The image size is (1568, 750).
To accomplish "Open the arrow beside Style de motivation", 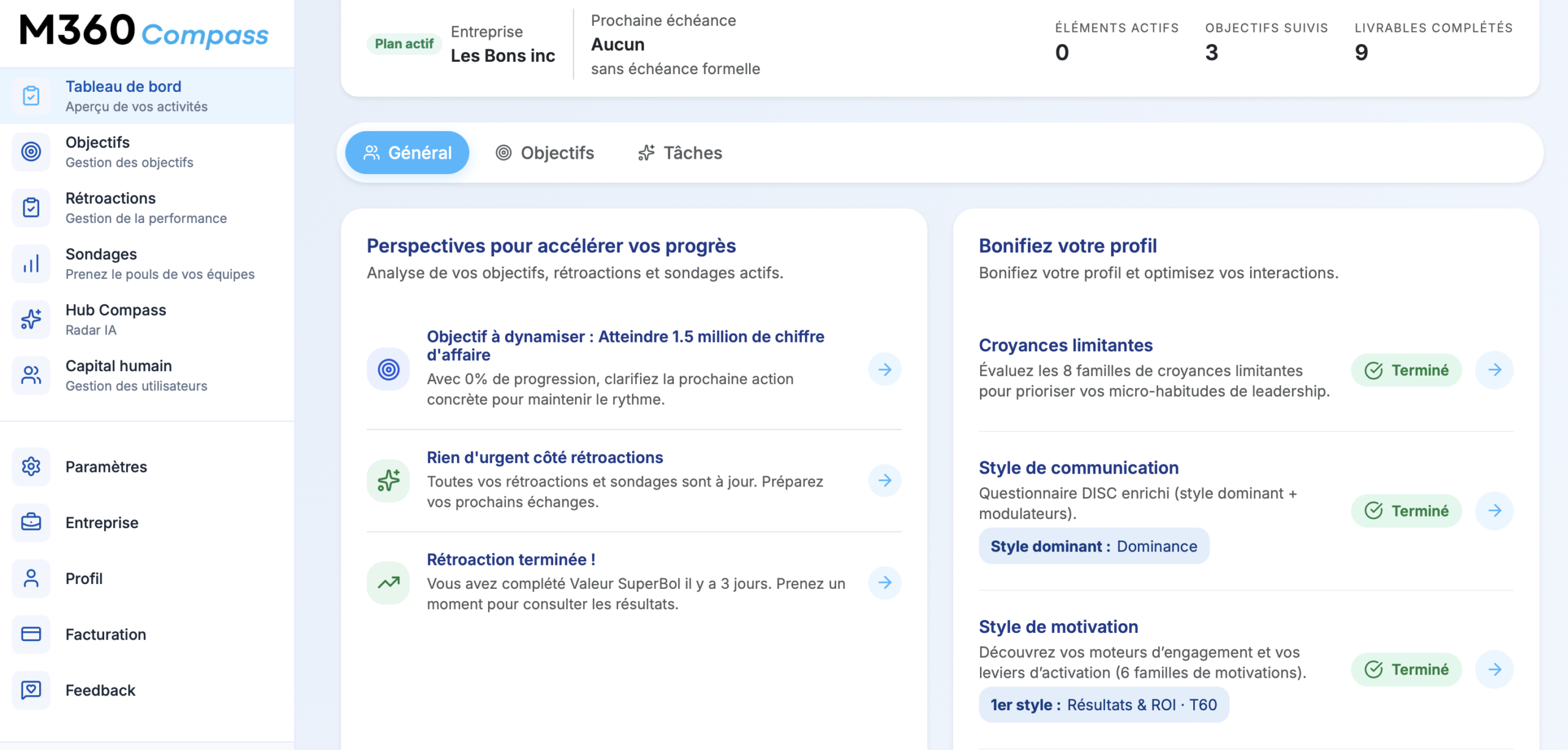I will click(x=1494, y=669).
